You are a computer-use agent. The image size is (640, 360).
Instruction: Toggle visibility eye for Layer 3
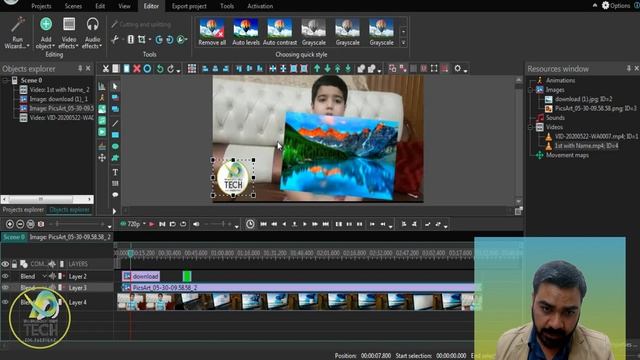tap(5, 288)
